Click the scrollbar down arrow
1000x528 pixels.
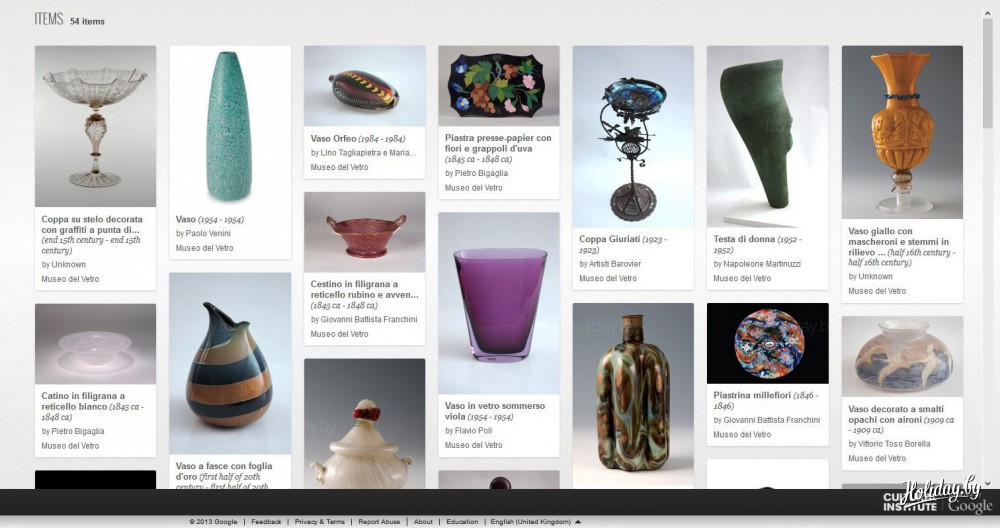pos(988,483)
